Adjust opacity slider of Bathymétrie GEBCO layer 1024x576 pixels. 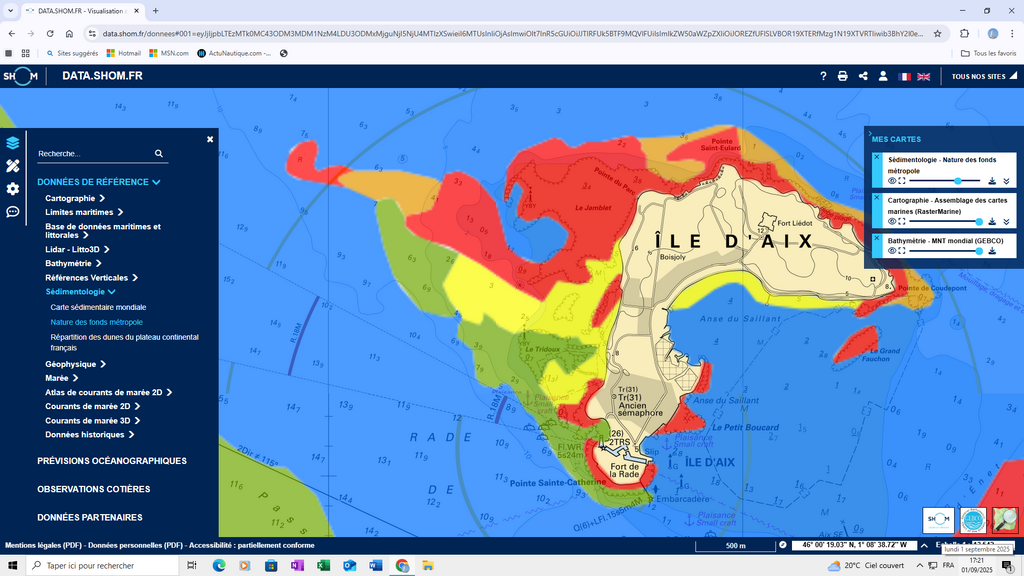[x=945, y=251]
